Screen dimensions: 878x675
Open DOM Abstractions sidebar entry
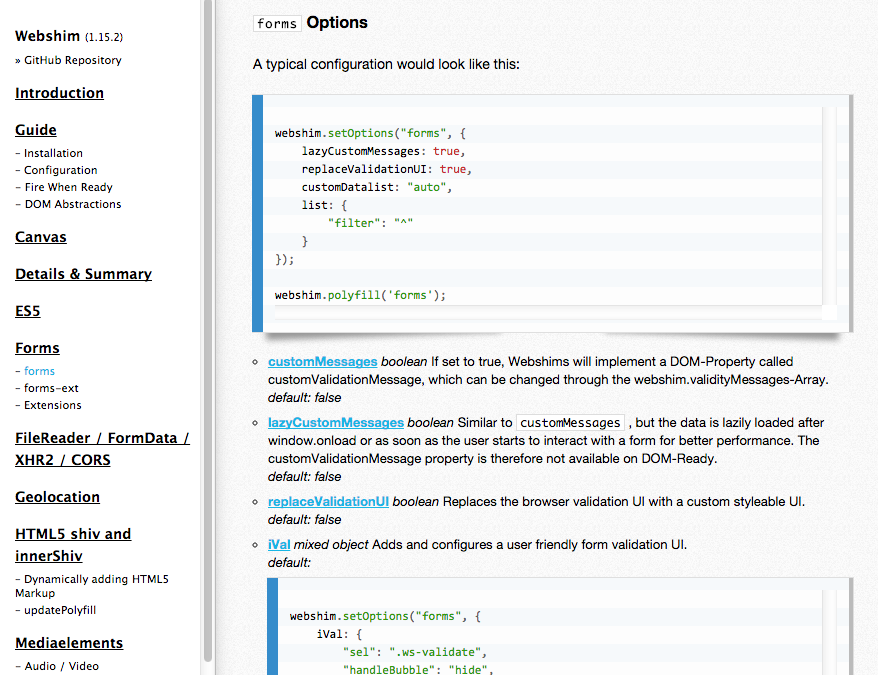click(x=73, y=204)
